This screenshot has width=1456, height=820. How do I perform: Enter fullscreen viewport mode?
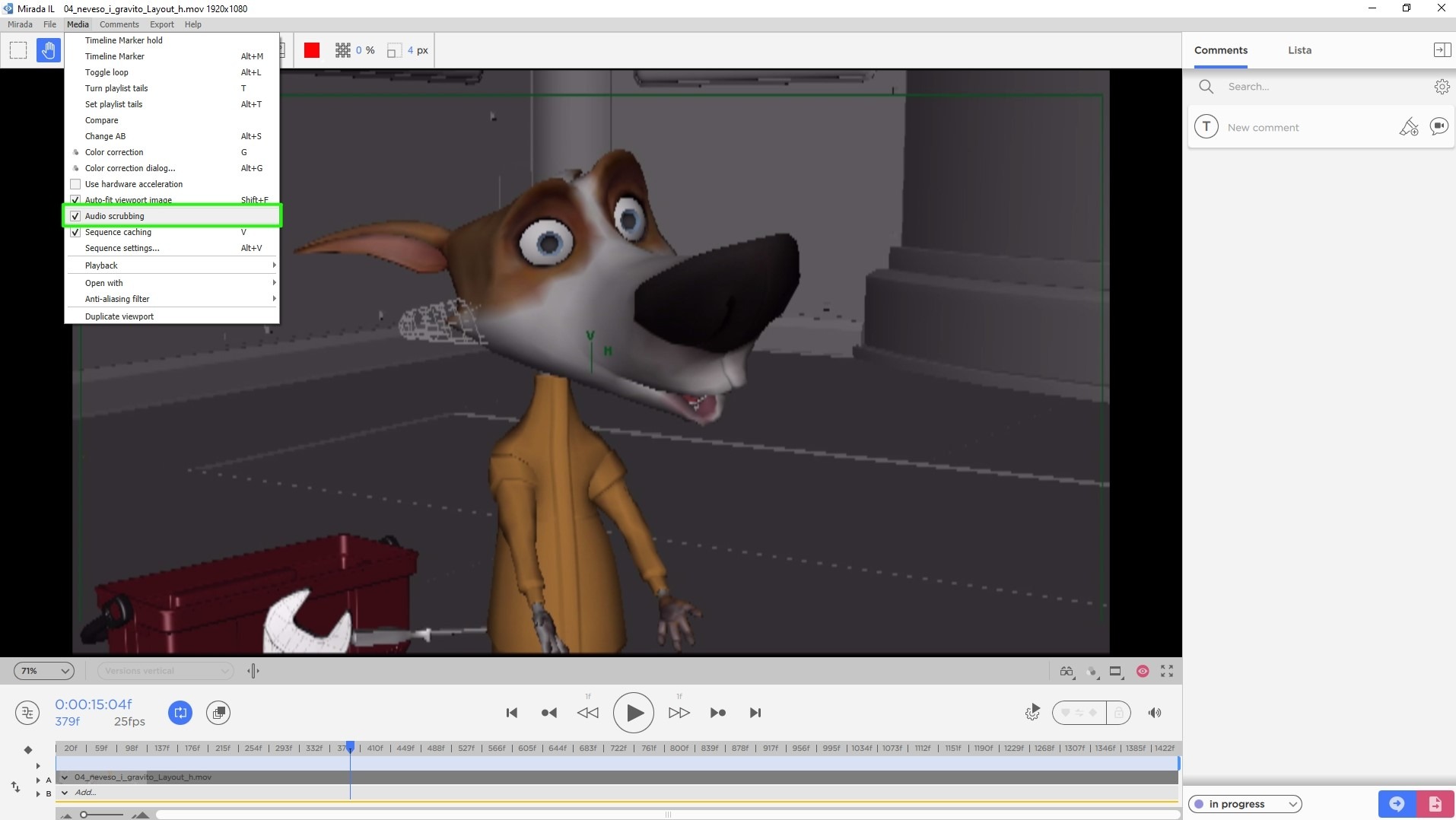click(1167, 671)
